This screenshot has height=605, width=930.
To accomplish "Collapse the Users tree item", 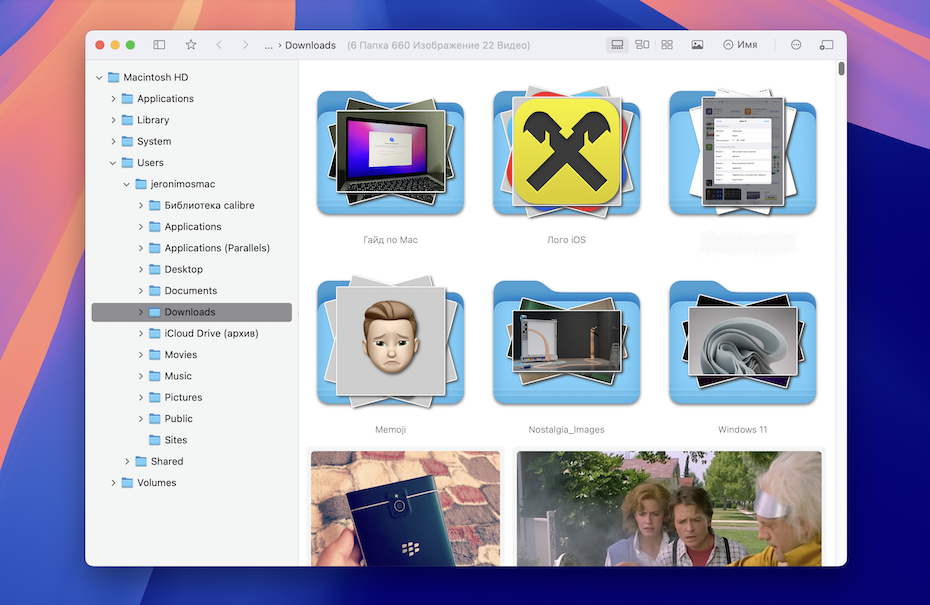I will [112, 162].
